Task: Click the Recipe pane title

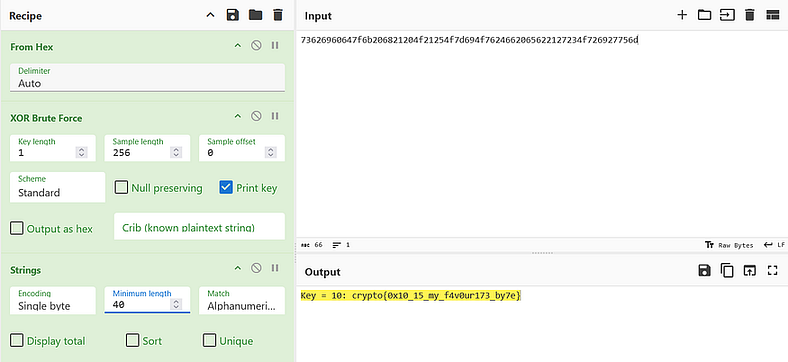Action: 25,16
